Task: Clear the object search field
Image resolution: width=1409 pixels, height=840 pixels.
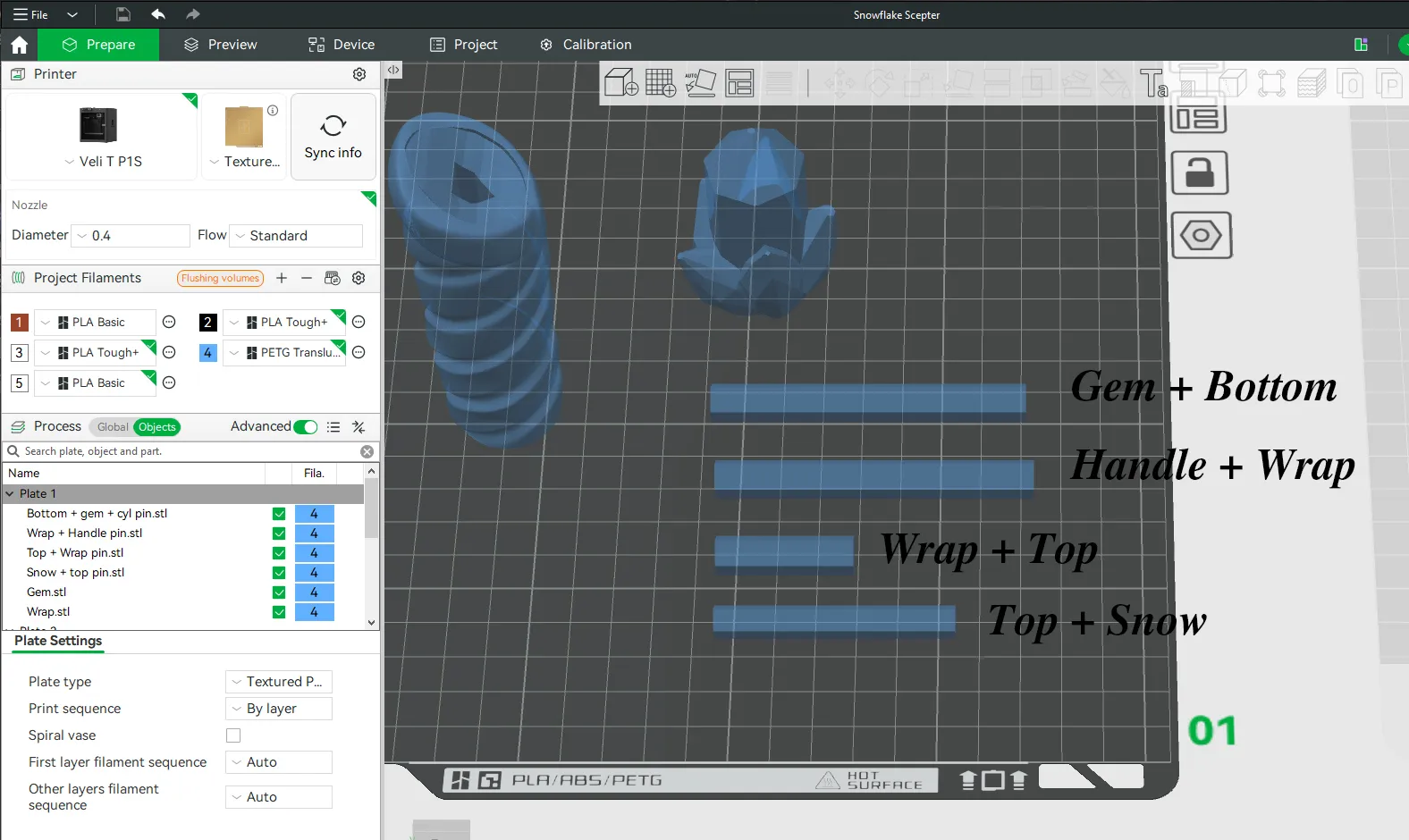Action: [x=367, y=452]
